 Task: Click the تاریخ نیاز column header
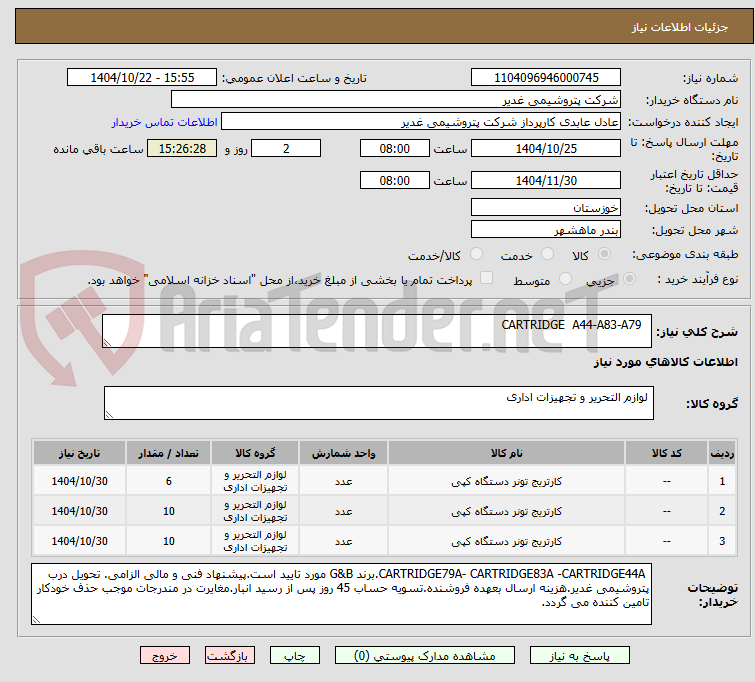tap(79, 453)
